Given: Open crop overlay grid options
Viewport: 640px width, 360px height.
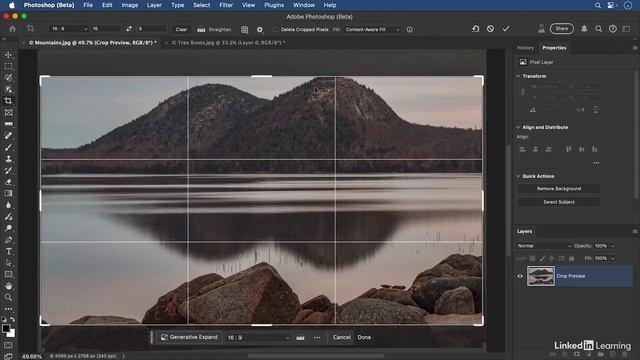Looking at the screenshot, I should (x=244, y=29).
